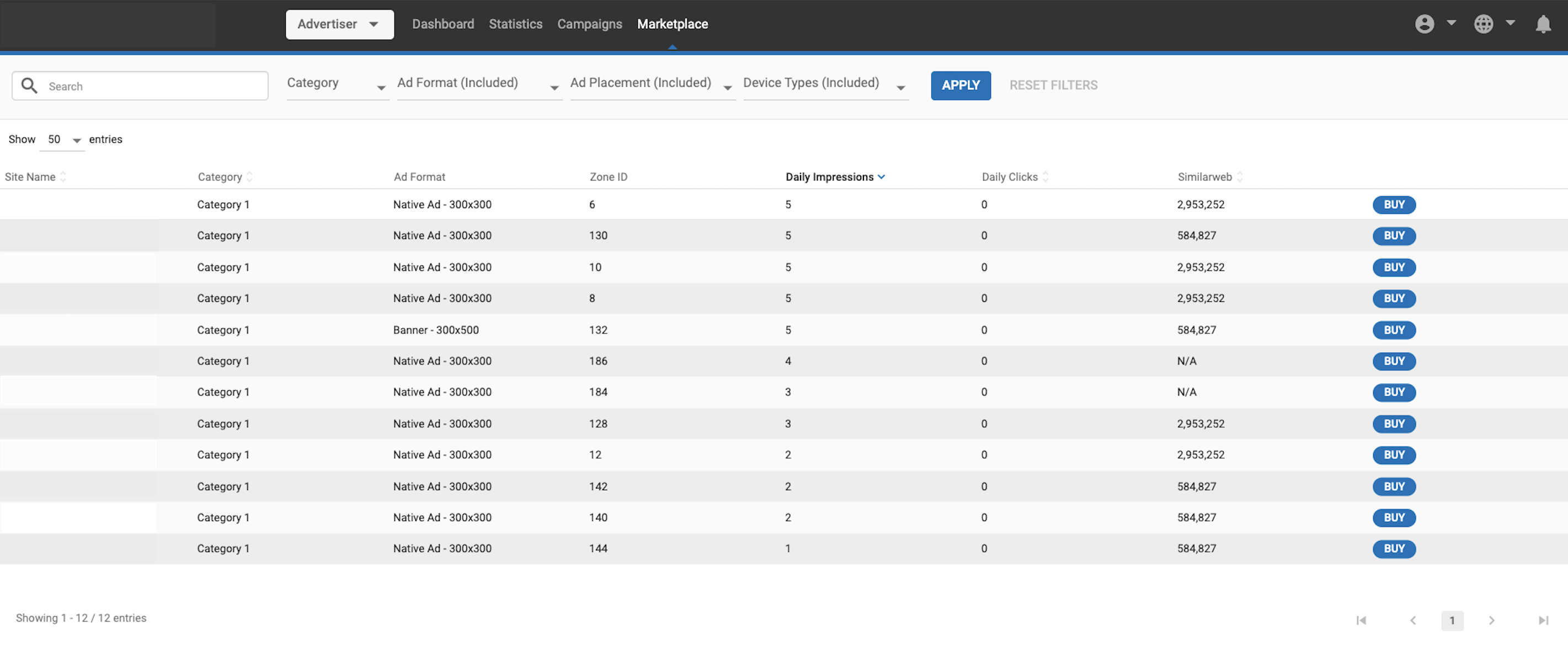The width and height of the screenshot is (1568, 669).
Task: Click the search magnifier icon
Action: coord(29,85)
